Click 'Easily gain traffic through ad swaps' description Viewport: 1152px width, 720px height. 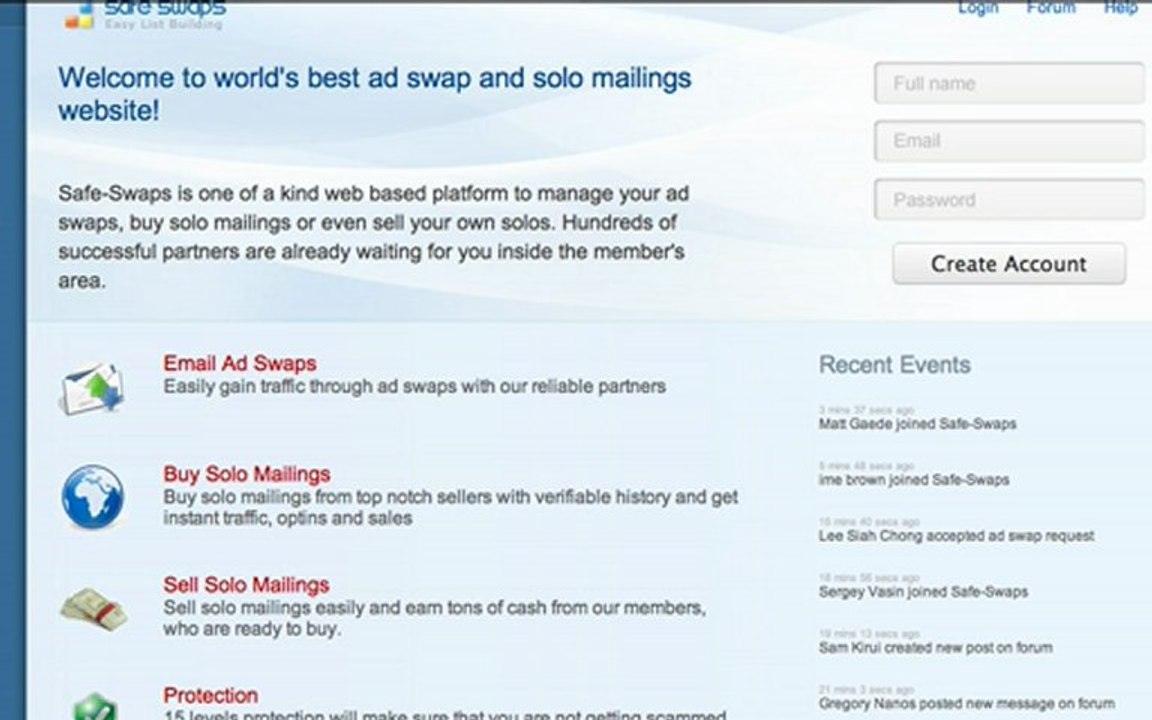coord(414,386)
